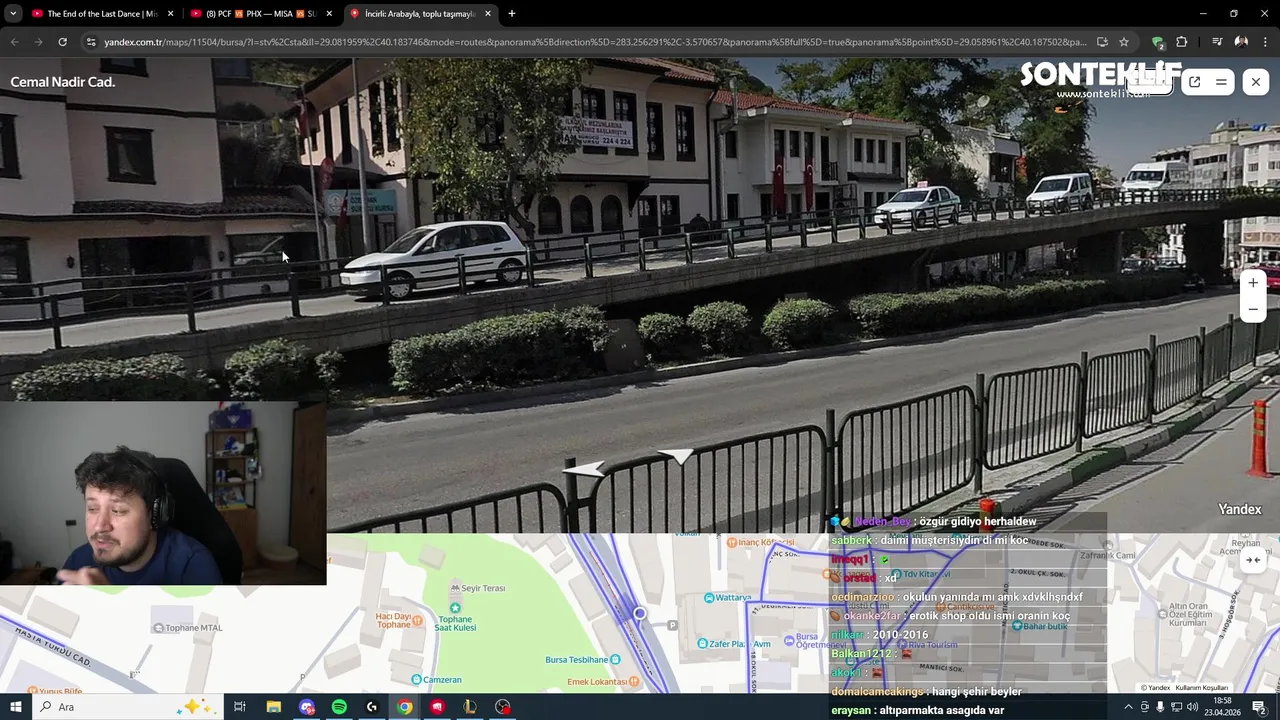Expand the minimap using the arrows button

[1252, 560]
